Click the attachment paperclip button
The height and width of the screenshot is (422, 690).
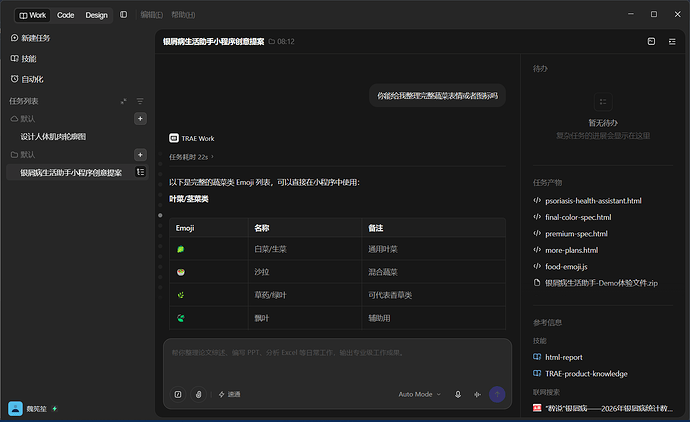pyautogui.click(x=198, y=394)
